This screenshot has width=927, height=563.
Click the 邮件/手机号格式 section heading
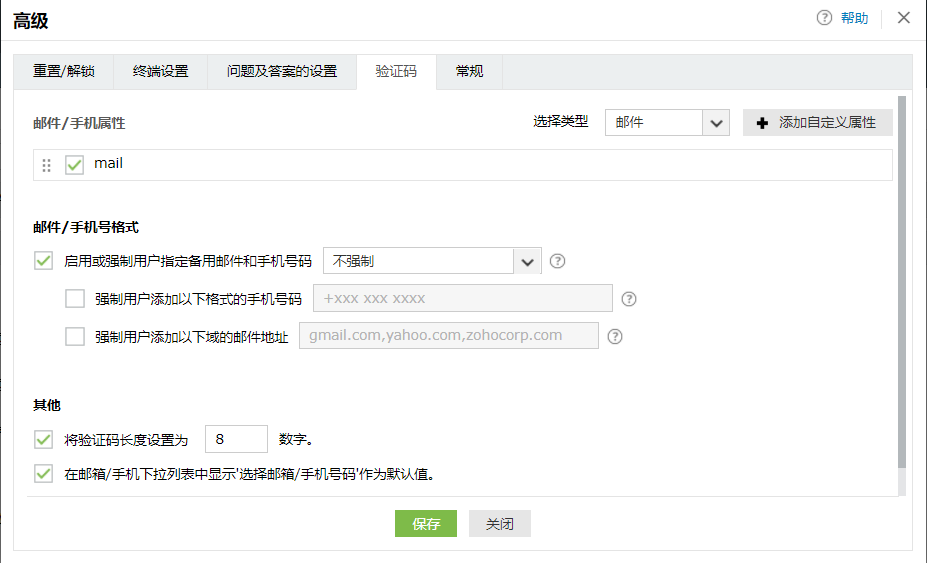86,227
